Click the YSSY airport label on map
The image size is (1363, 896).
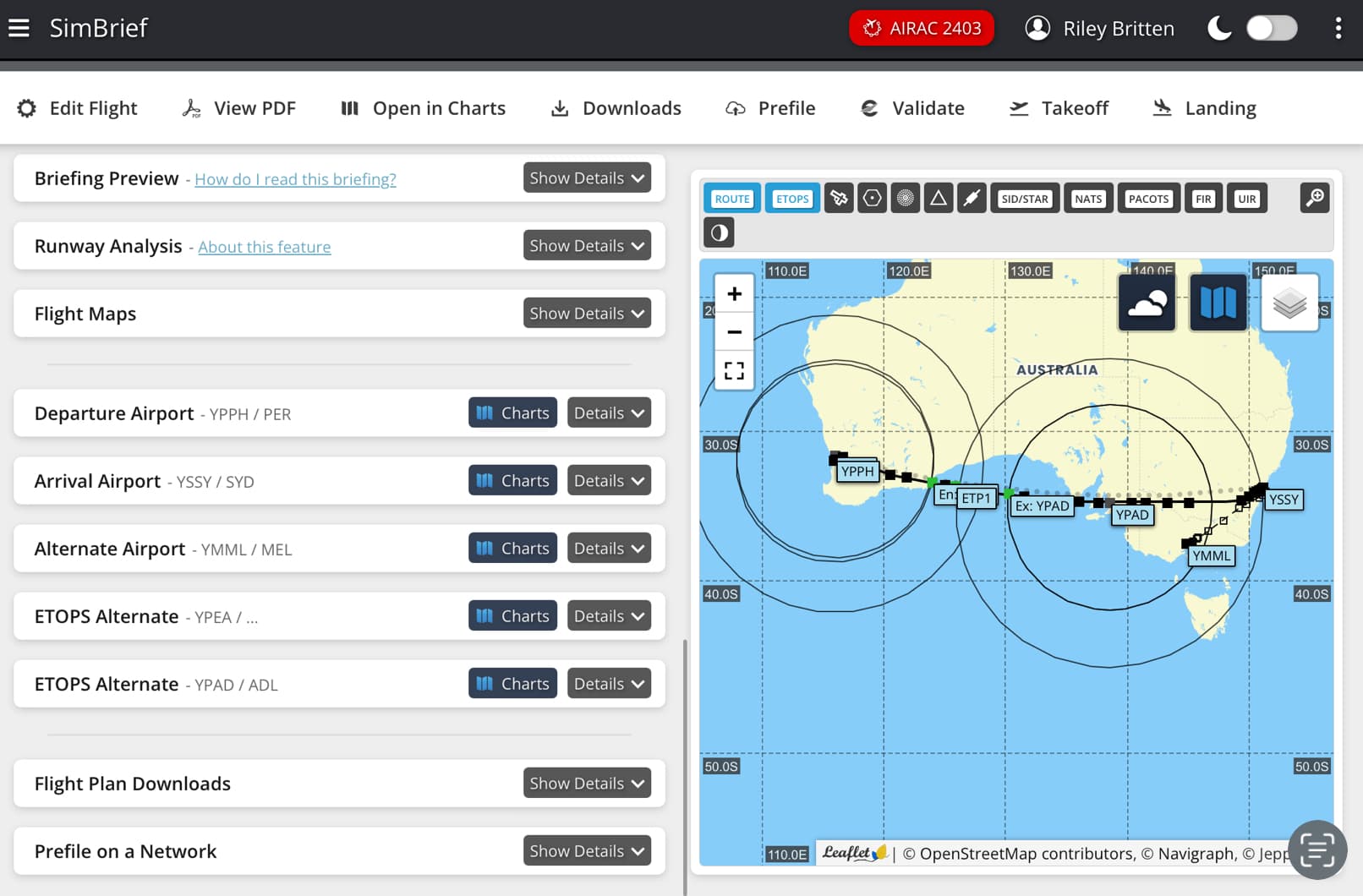[x=1284, y=500]
